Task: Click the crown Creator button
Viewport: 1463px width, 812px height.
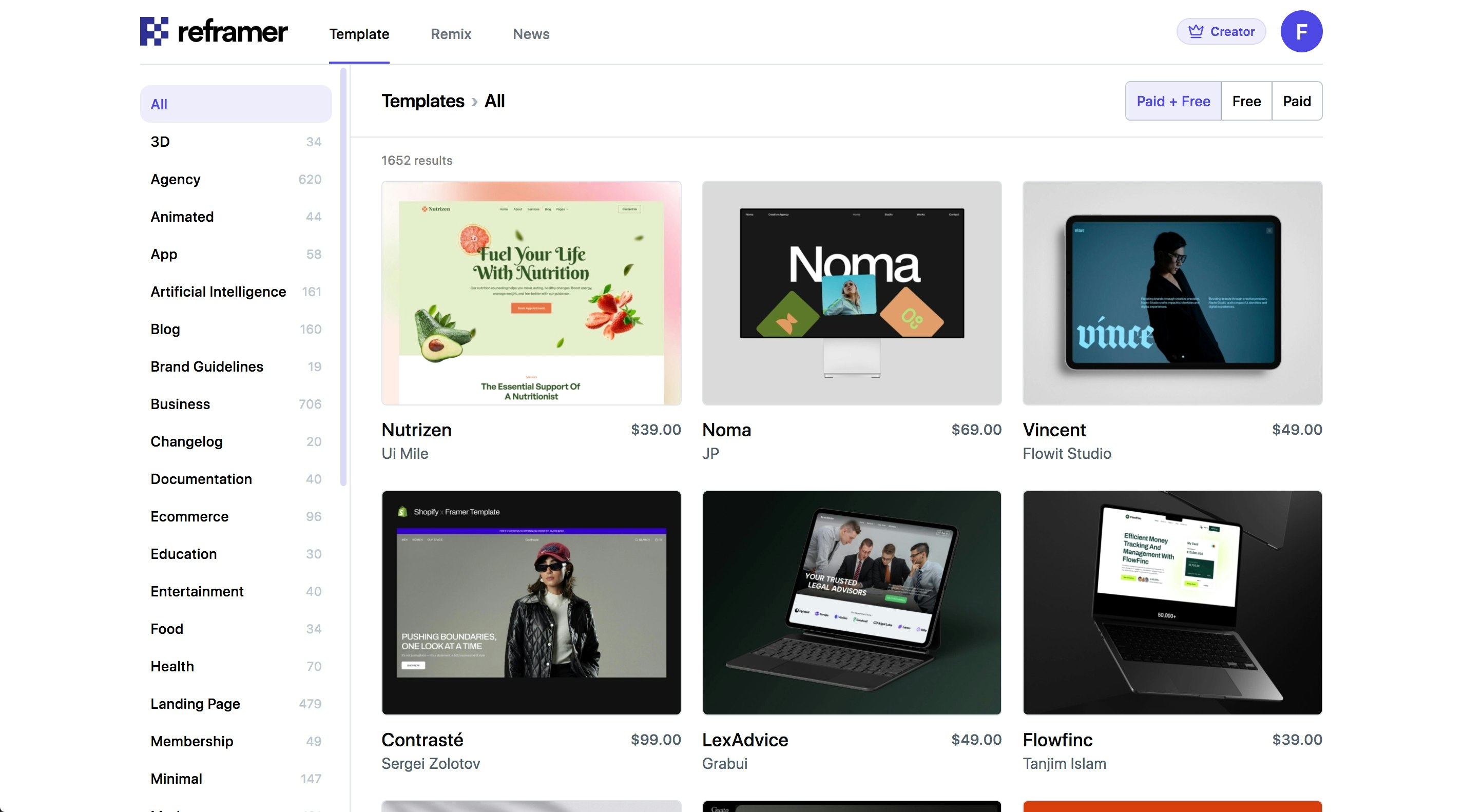Action: point(1221,31)
